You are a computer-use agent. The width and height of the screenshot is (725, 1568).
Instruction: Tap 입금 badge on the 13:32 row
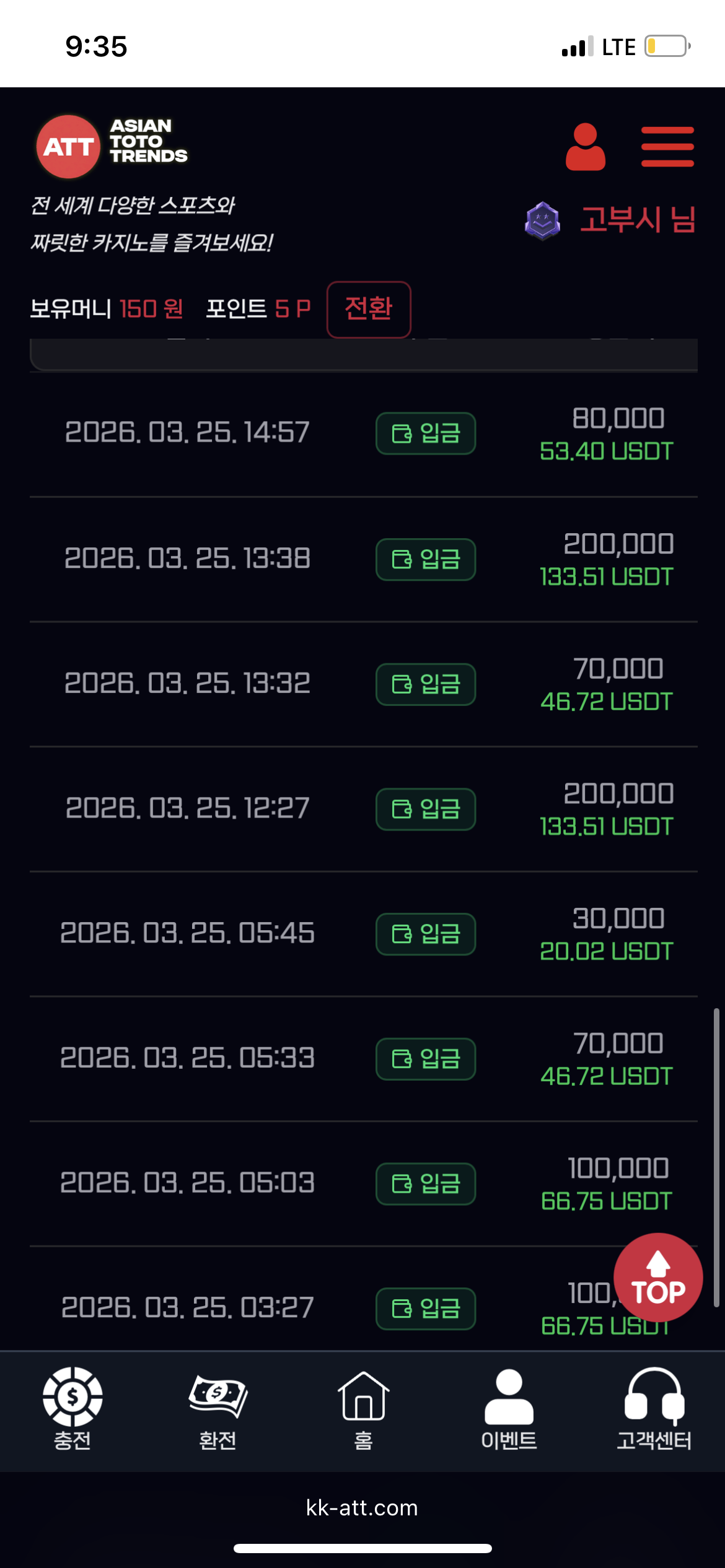click(x=426, y=684)
